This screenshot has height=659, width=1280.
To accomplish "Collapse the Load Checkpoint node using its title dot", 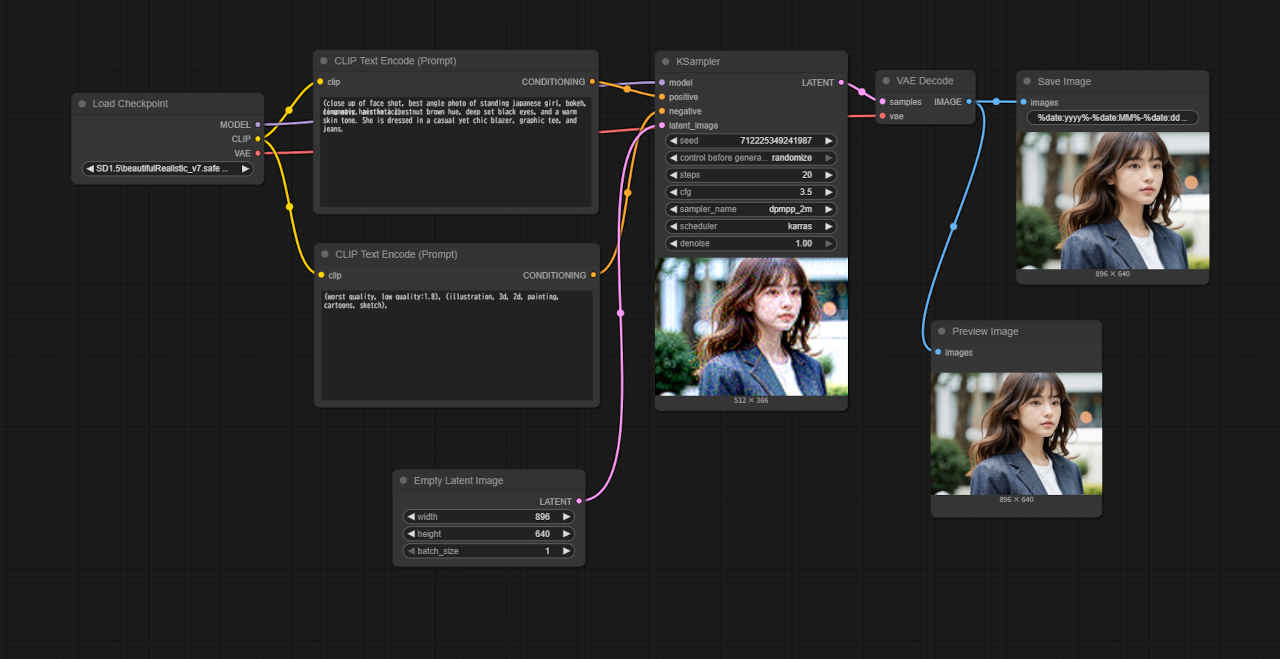I will (x=82, y=104).
